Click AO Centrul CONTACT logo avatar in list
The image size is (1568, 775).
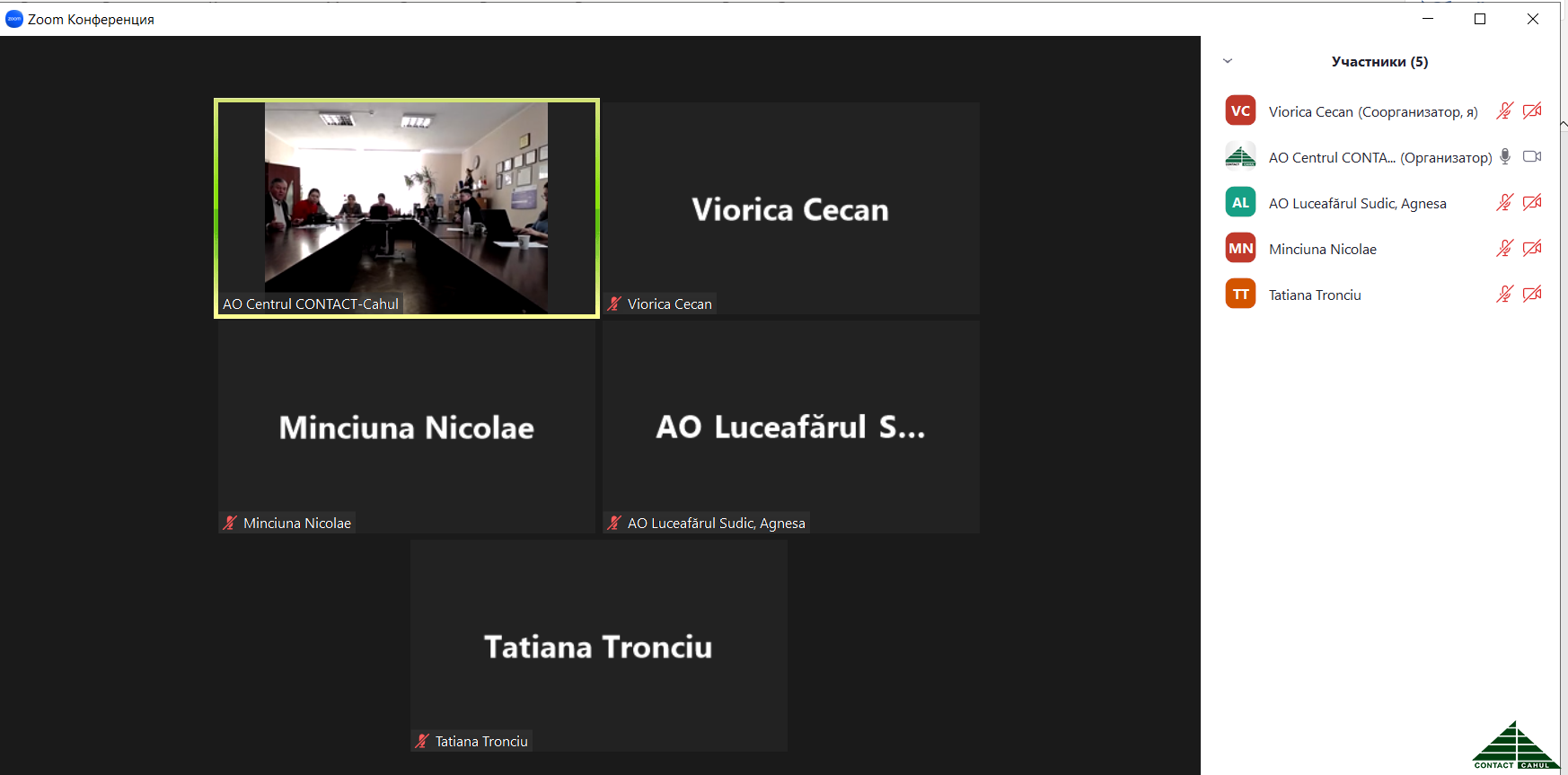(x=1240, y=157)
